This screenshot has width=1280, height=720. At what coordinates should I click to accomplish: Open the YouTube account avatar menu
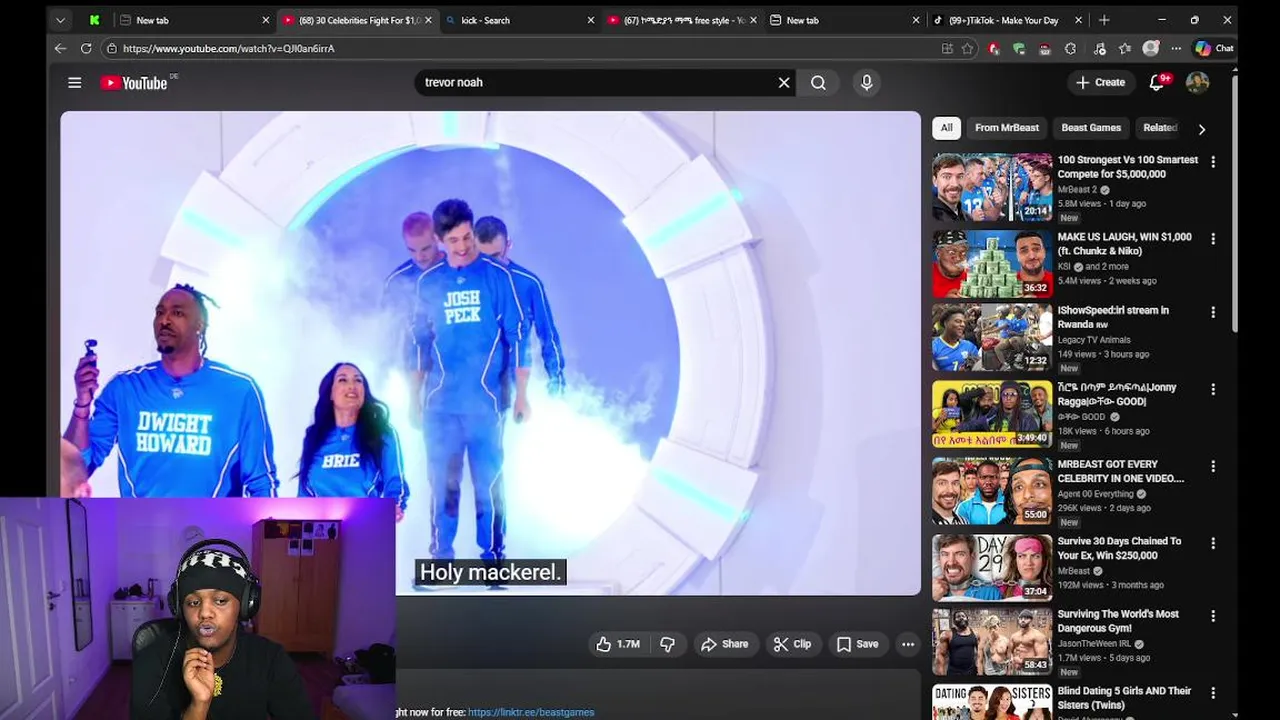coord(1197,83)
